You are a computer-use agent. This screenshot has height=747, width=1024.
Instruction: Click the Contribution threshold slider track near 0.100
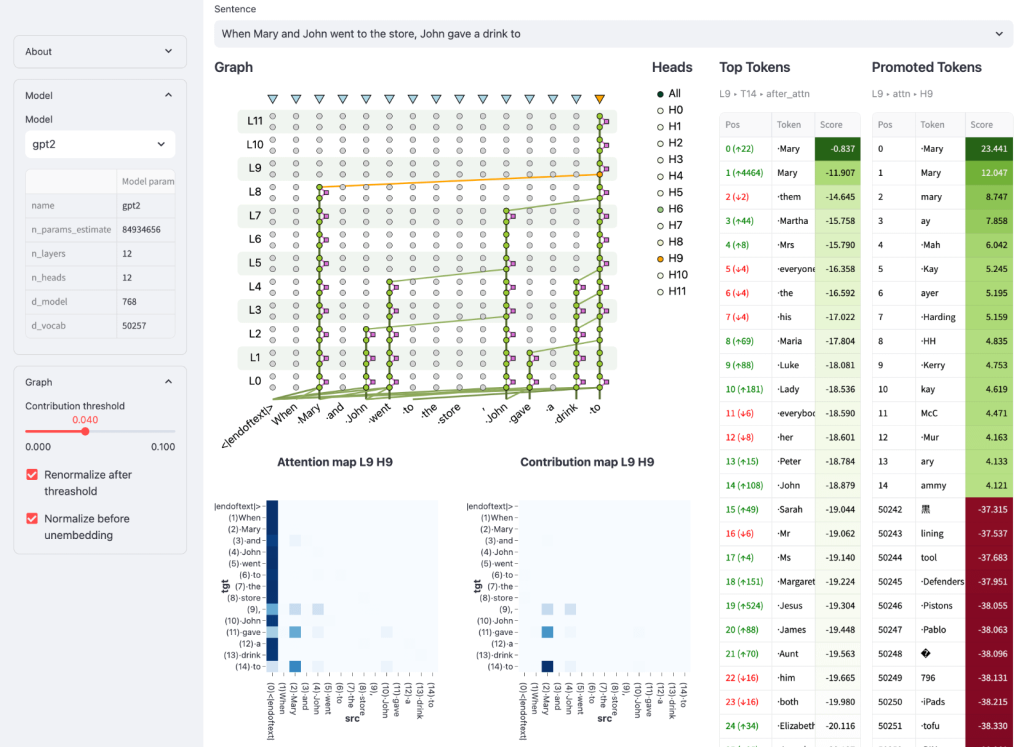point(172,431)
